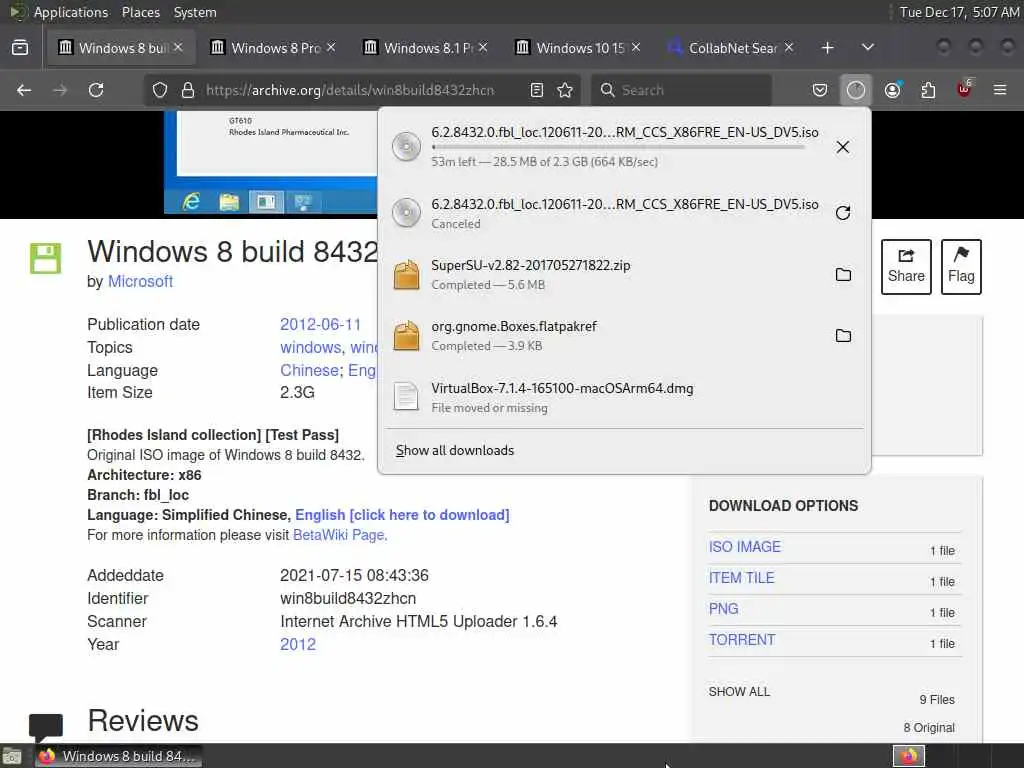Reload the current page
Image resolution: width=1024 pixels, height=768 pixels.
(x=96, y=90)
